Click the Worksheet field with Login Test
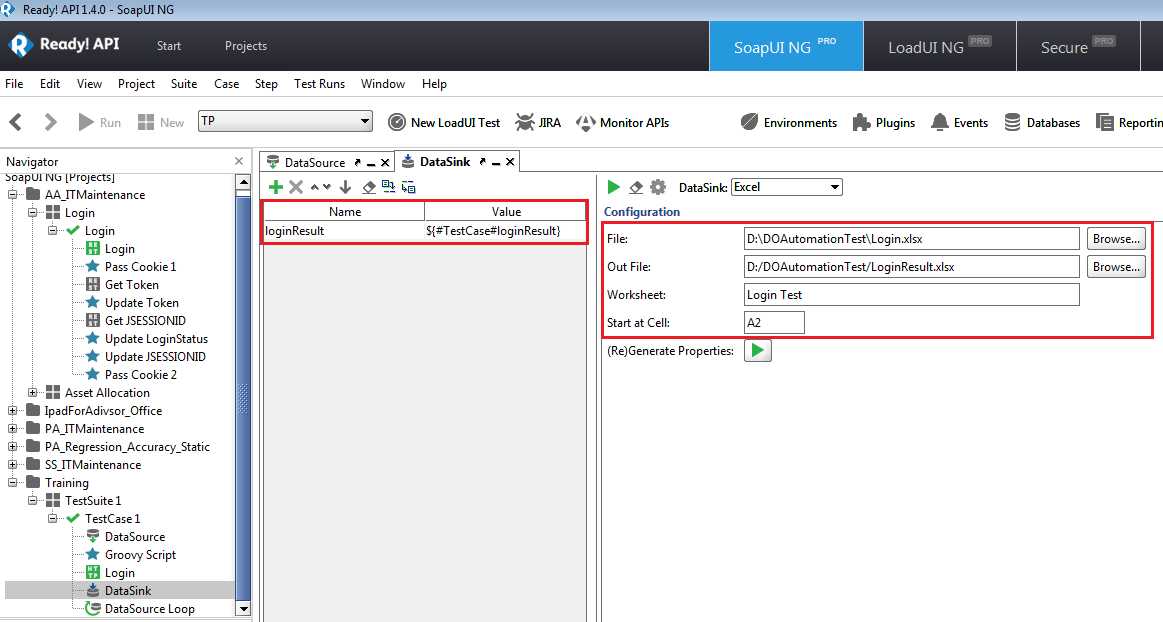Screen dimensions: 1163x622 click(912, 294)
